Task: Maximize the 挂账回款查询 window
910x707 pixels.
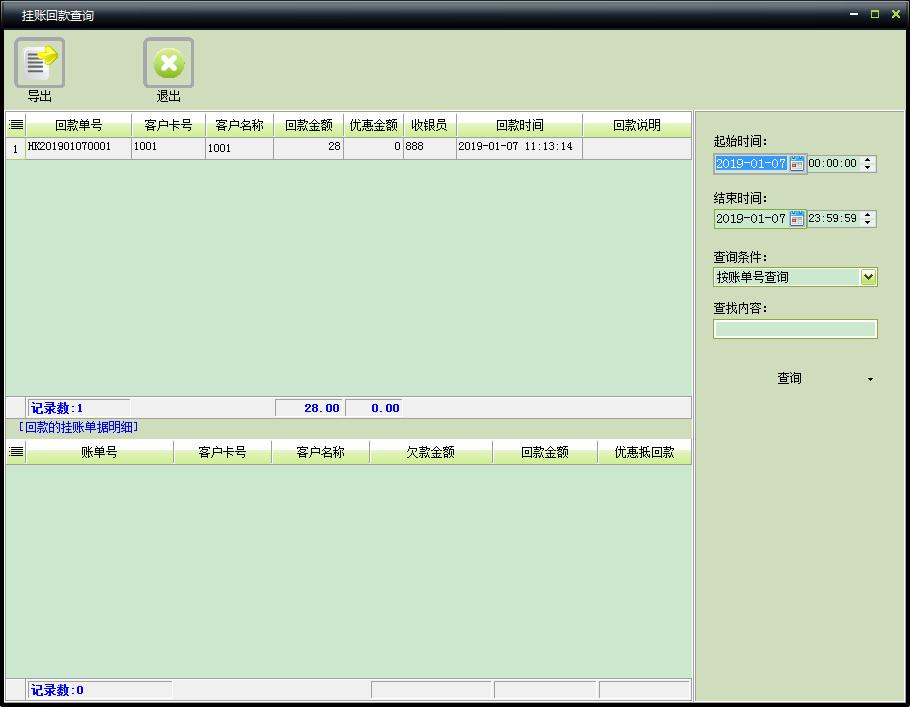Action: 875,14
